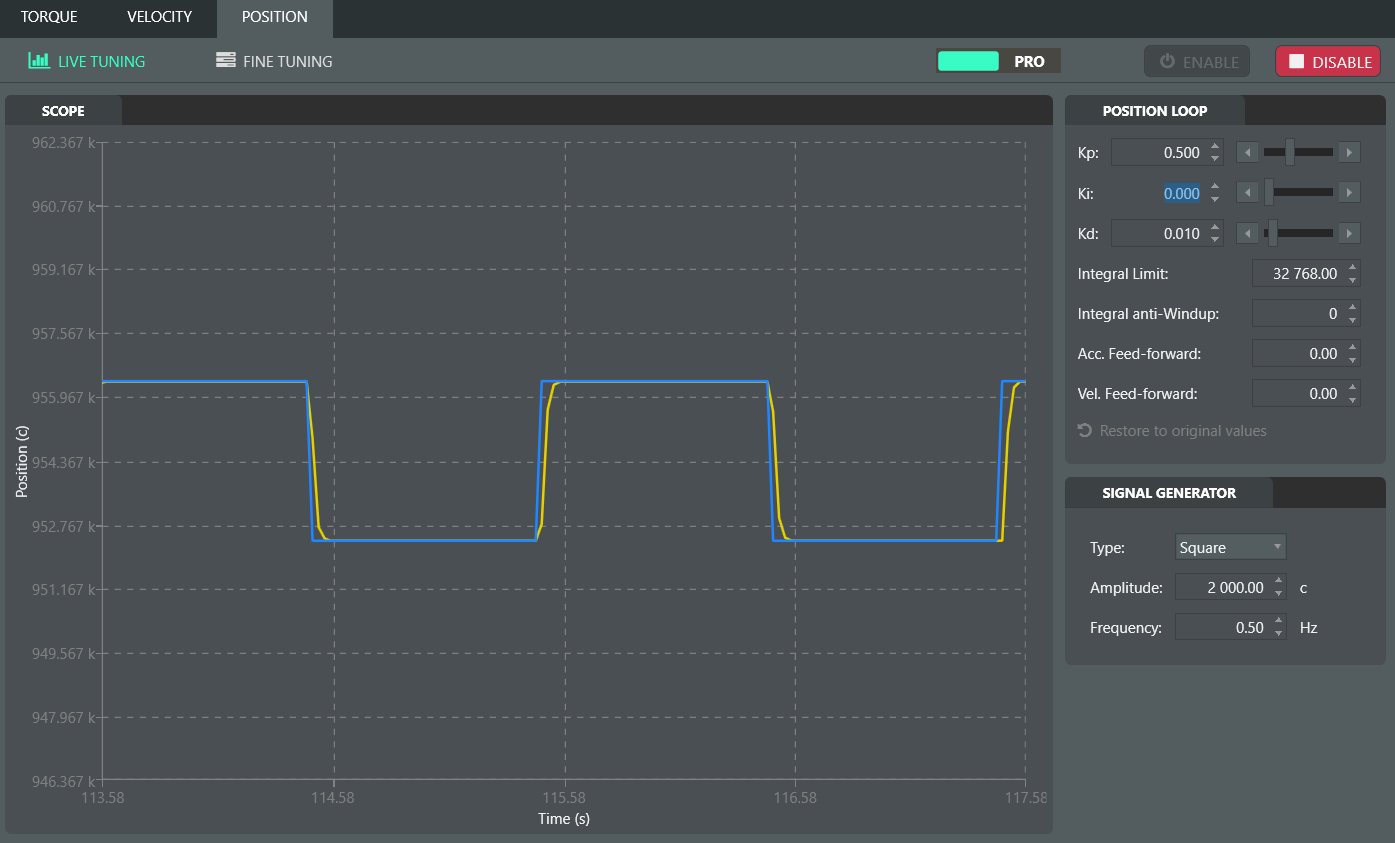Open the signal Type dropdown
This screenshot has height=843, width=1395.
tap(1230, 547)
